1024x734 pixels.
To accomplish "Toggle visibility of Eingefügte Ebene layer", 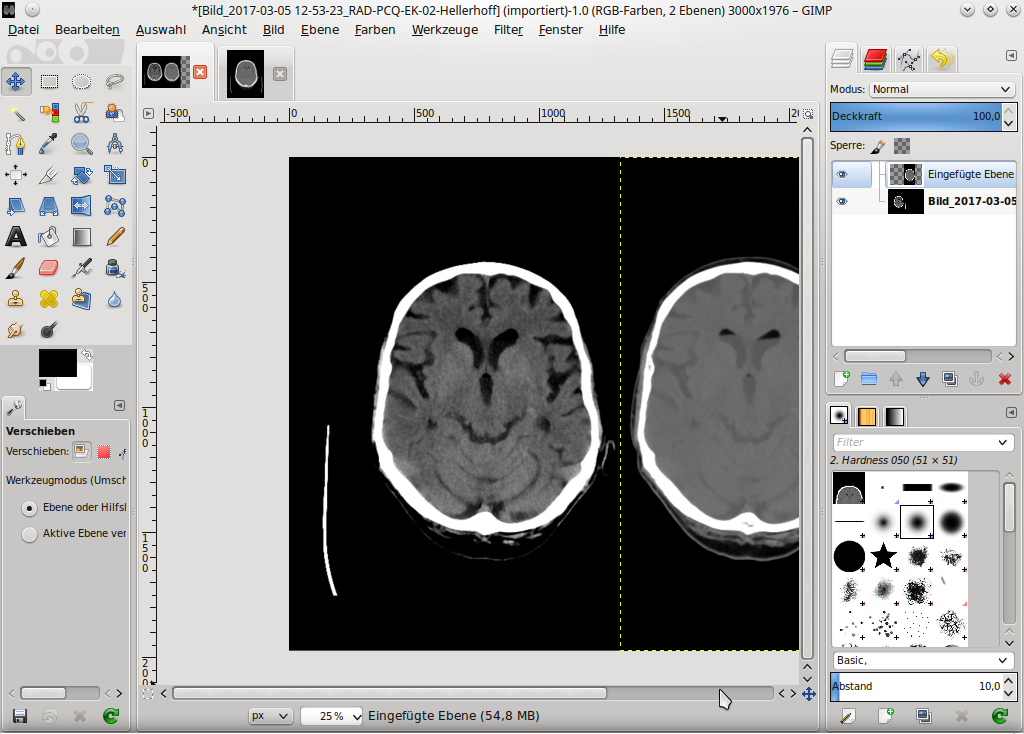I will click(x=842, y=174).
